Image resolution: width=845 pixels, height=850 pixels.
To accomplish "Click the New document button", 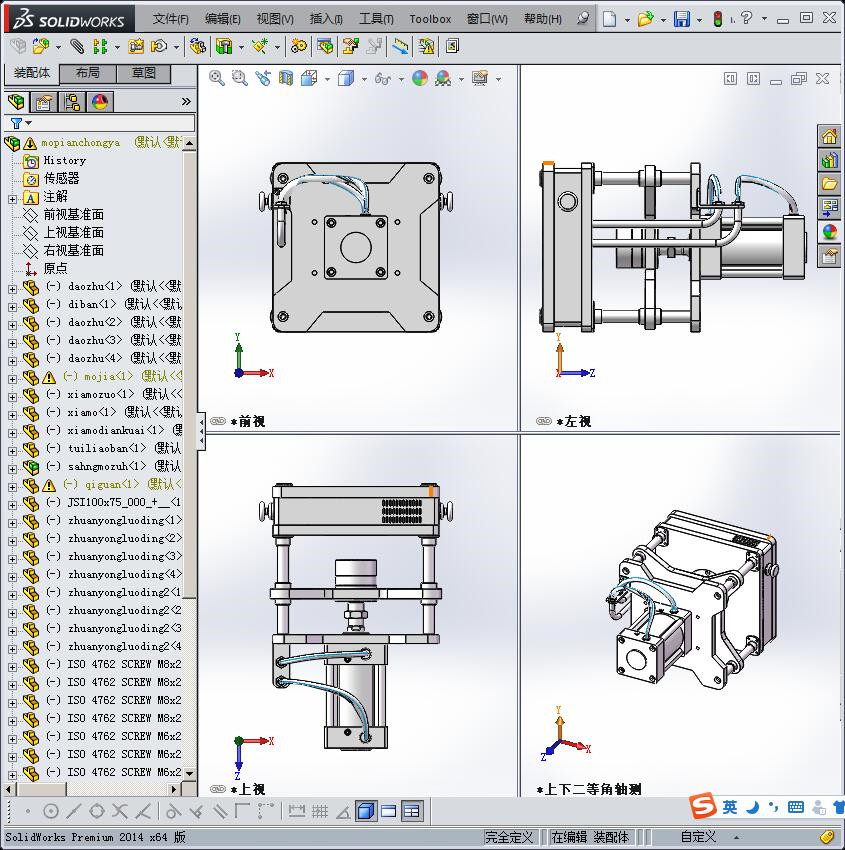I will (x=610, y=19).
